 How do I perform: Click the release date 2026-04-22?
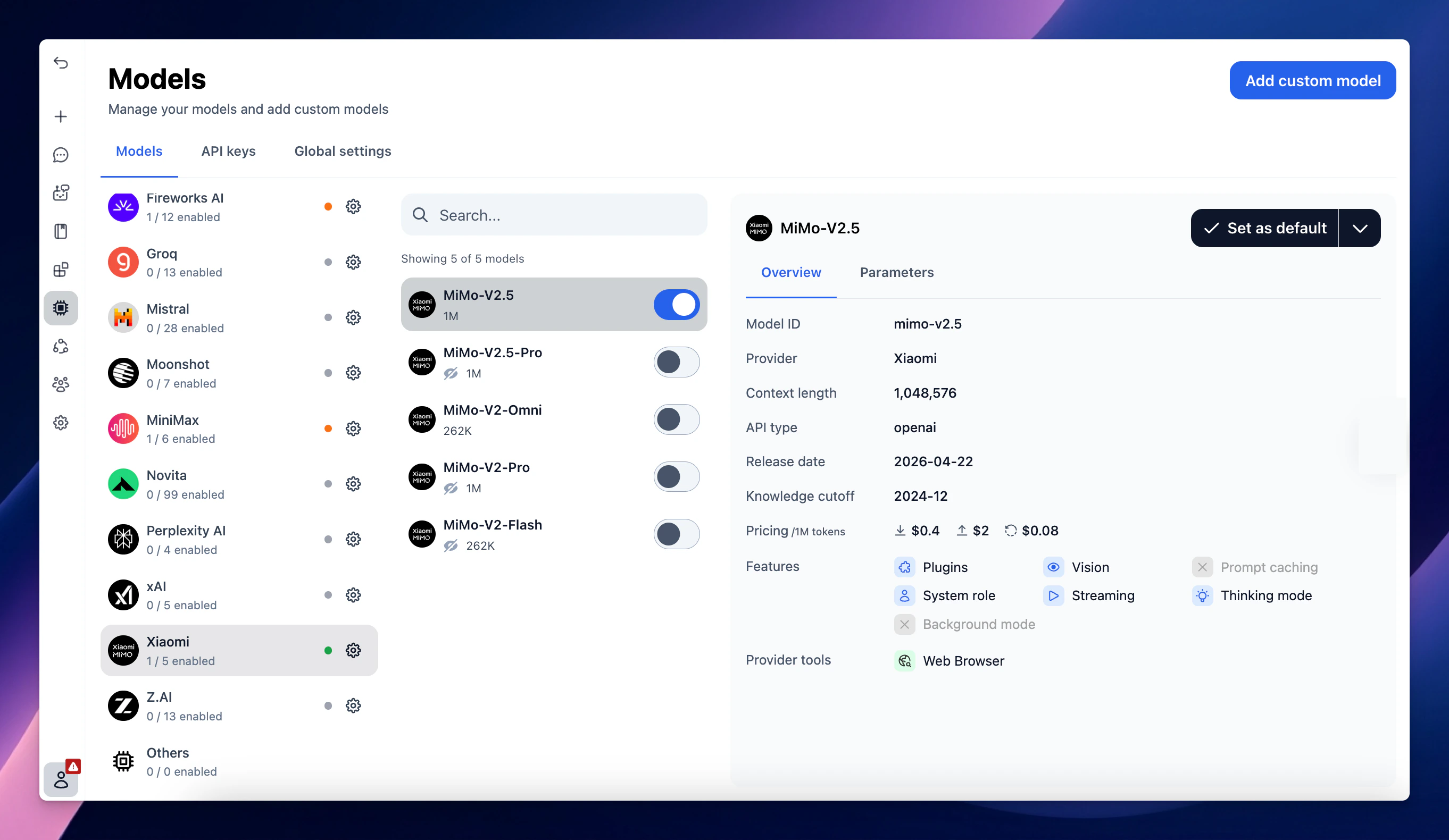tap(932, 461)
